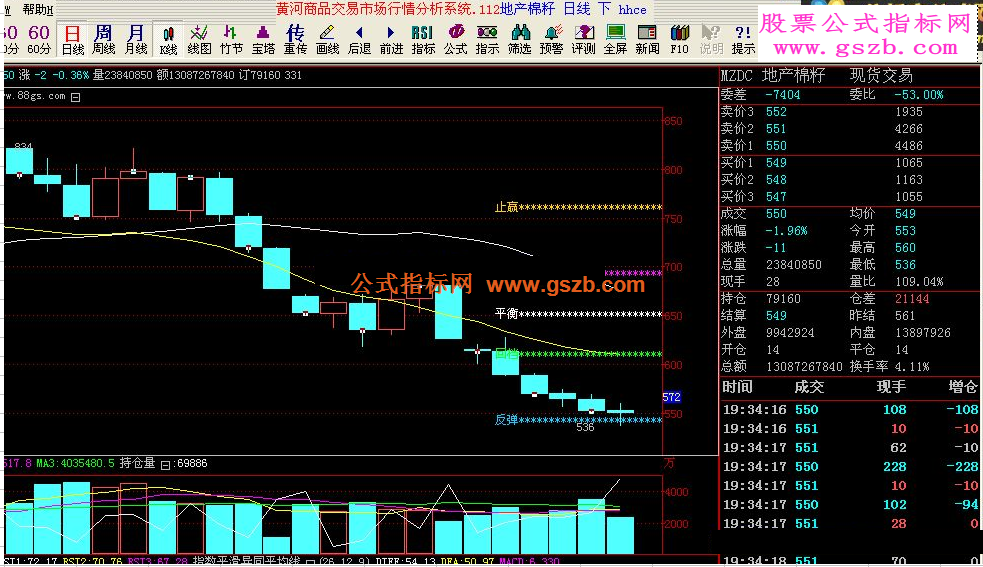The width and height of the screenshot is (983, 567).
Task: Click the 增仓 column header
Action: [x=963, y=387]
